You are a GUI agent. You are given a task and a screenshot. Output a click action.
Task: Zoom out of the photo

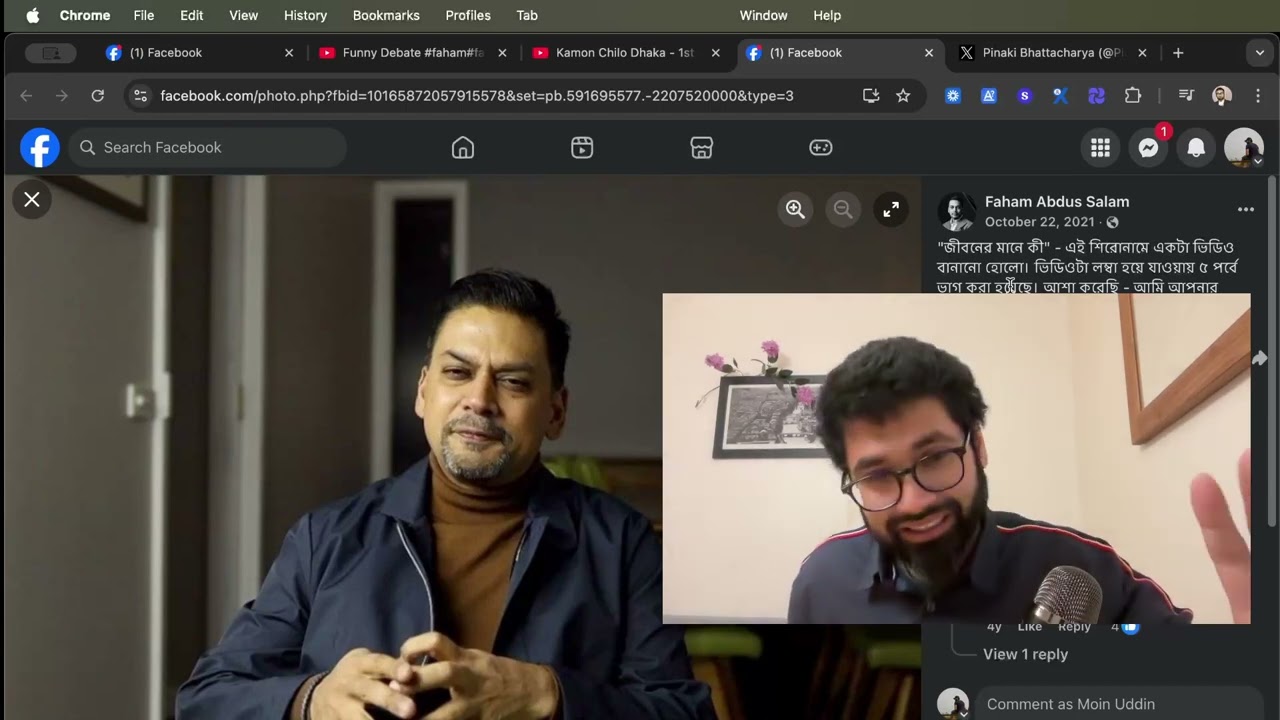(x=843, y=209)
